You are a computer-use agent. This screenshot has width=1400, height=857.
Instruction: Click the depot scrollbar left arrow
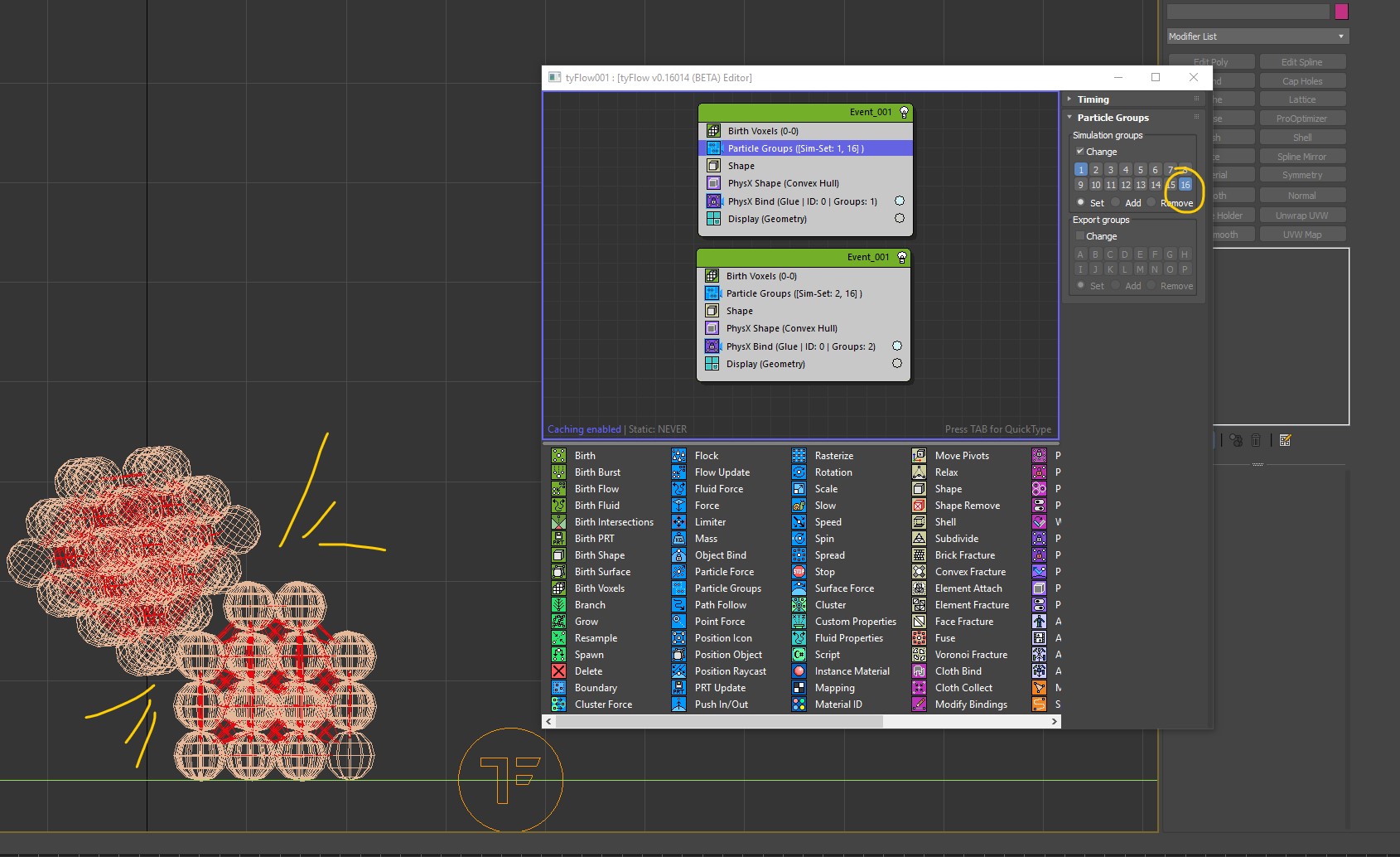coord(548,722)
